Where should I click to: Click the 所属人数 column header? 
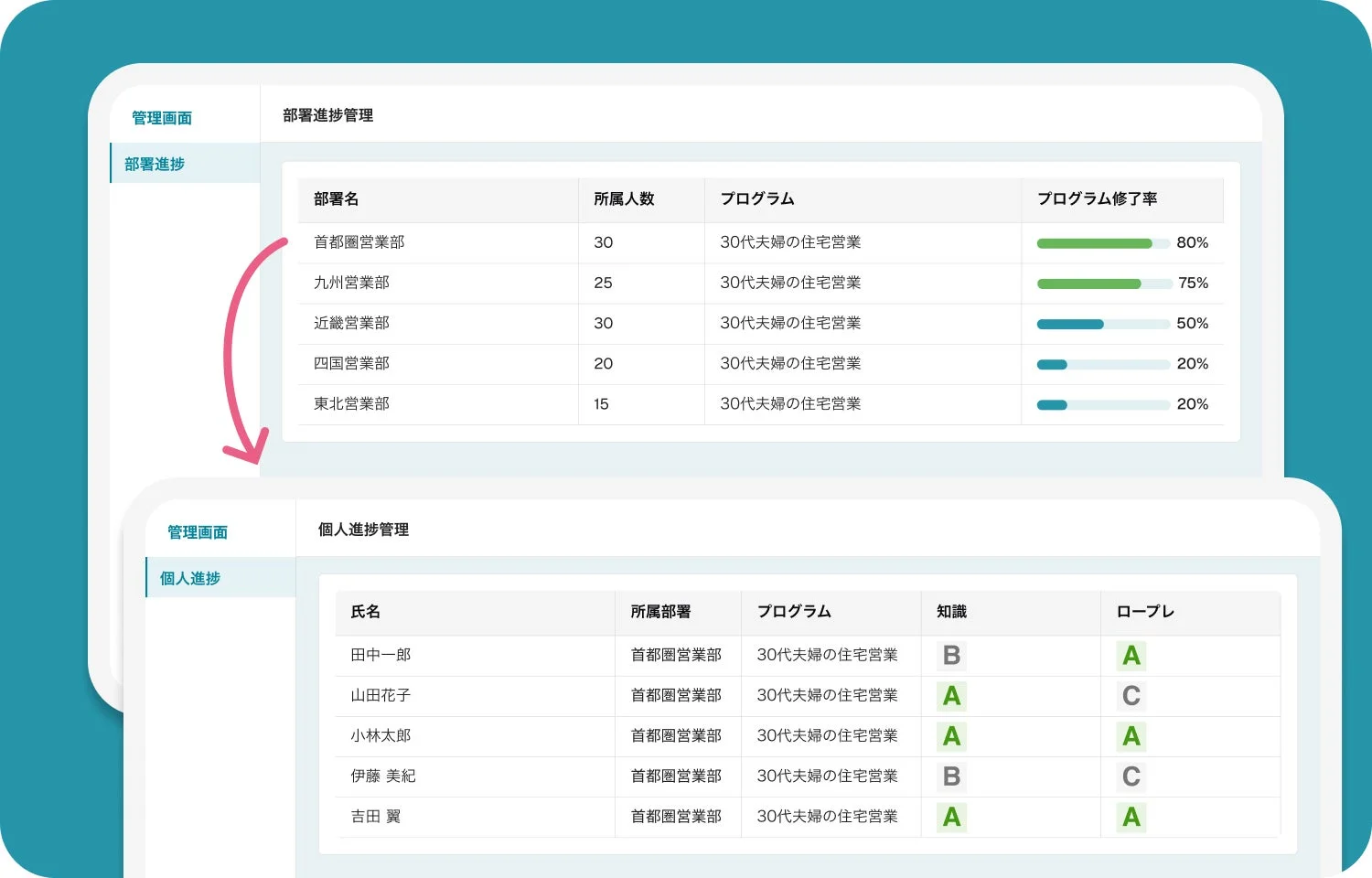[624, 198]
